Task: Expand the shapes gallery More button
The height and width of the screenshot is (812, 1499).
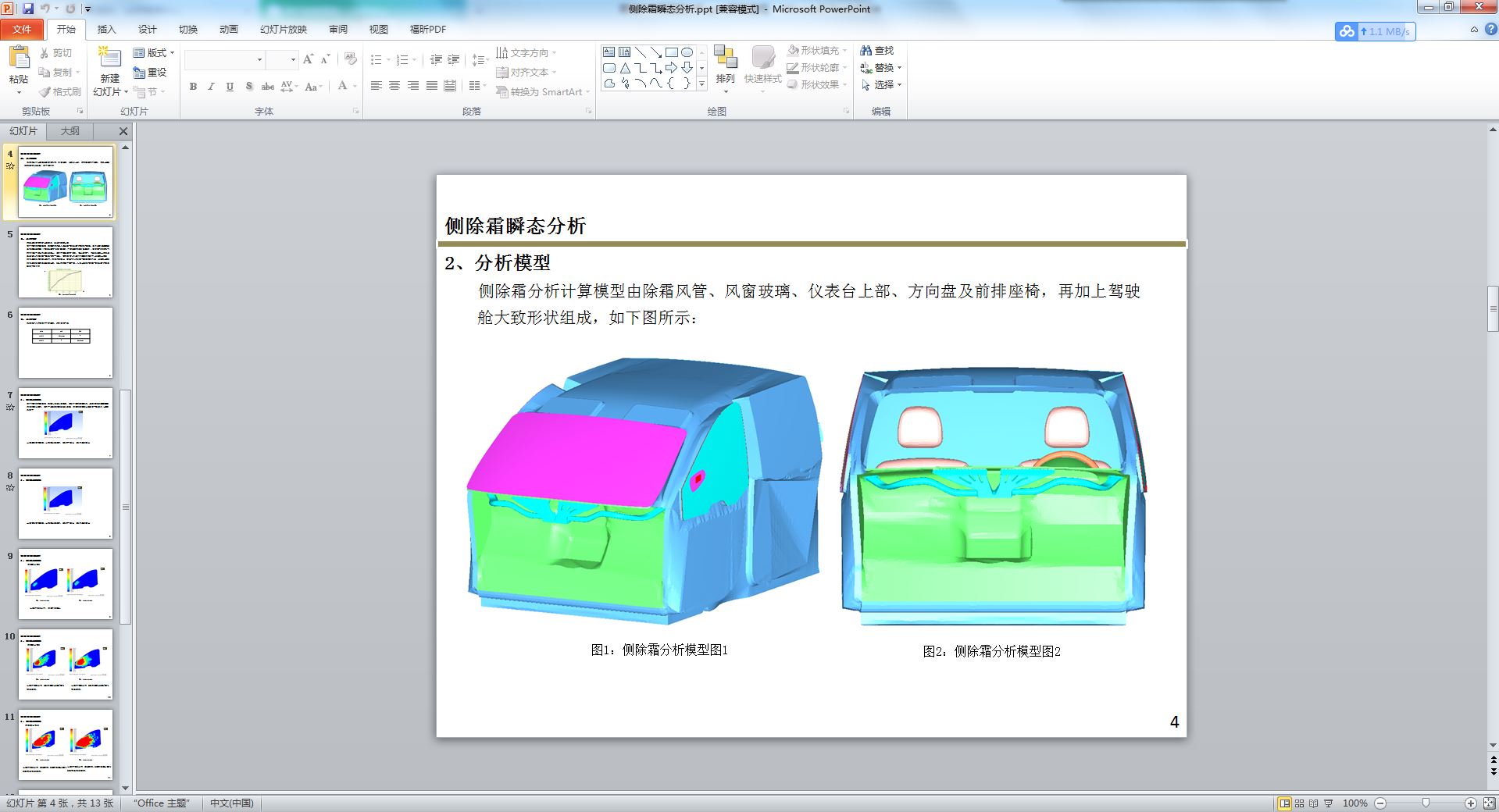Action: pyautogui.click(x=701, y=84)
